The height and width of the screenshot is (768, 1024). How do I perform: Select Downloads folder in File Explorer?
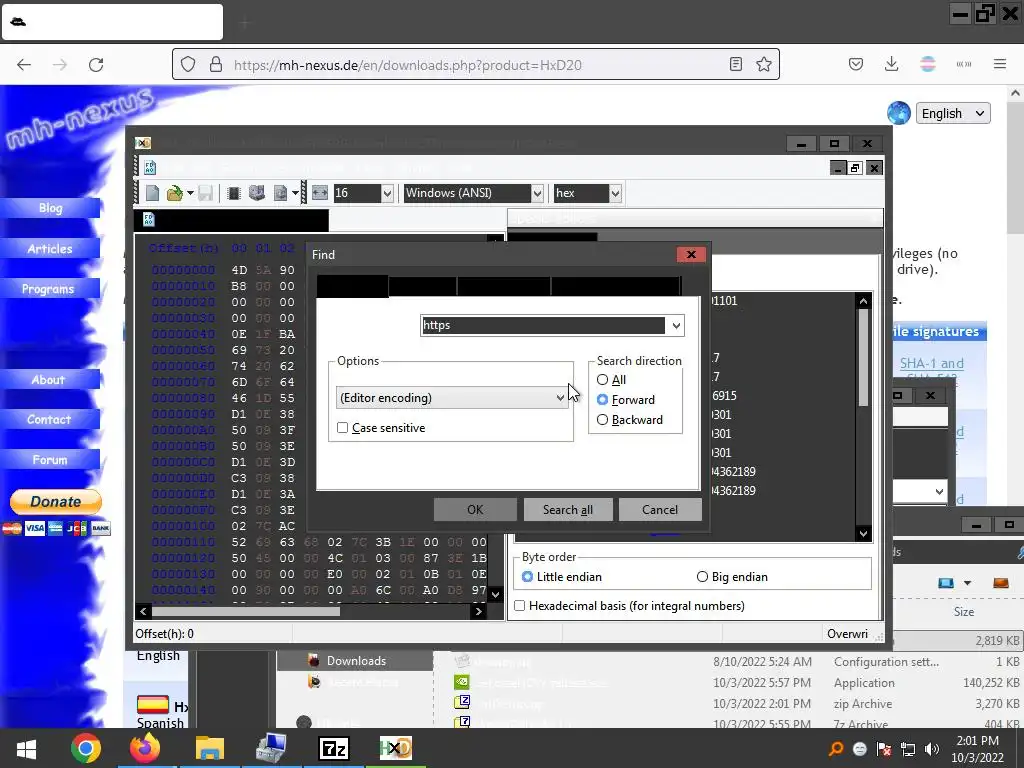click(x=355, y=661)
